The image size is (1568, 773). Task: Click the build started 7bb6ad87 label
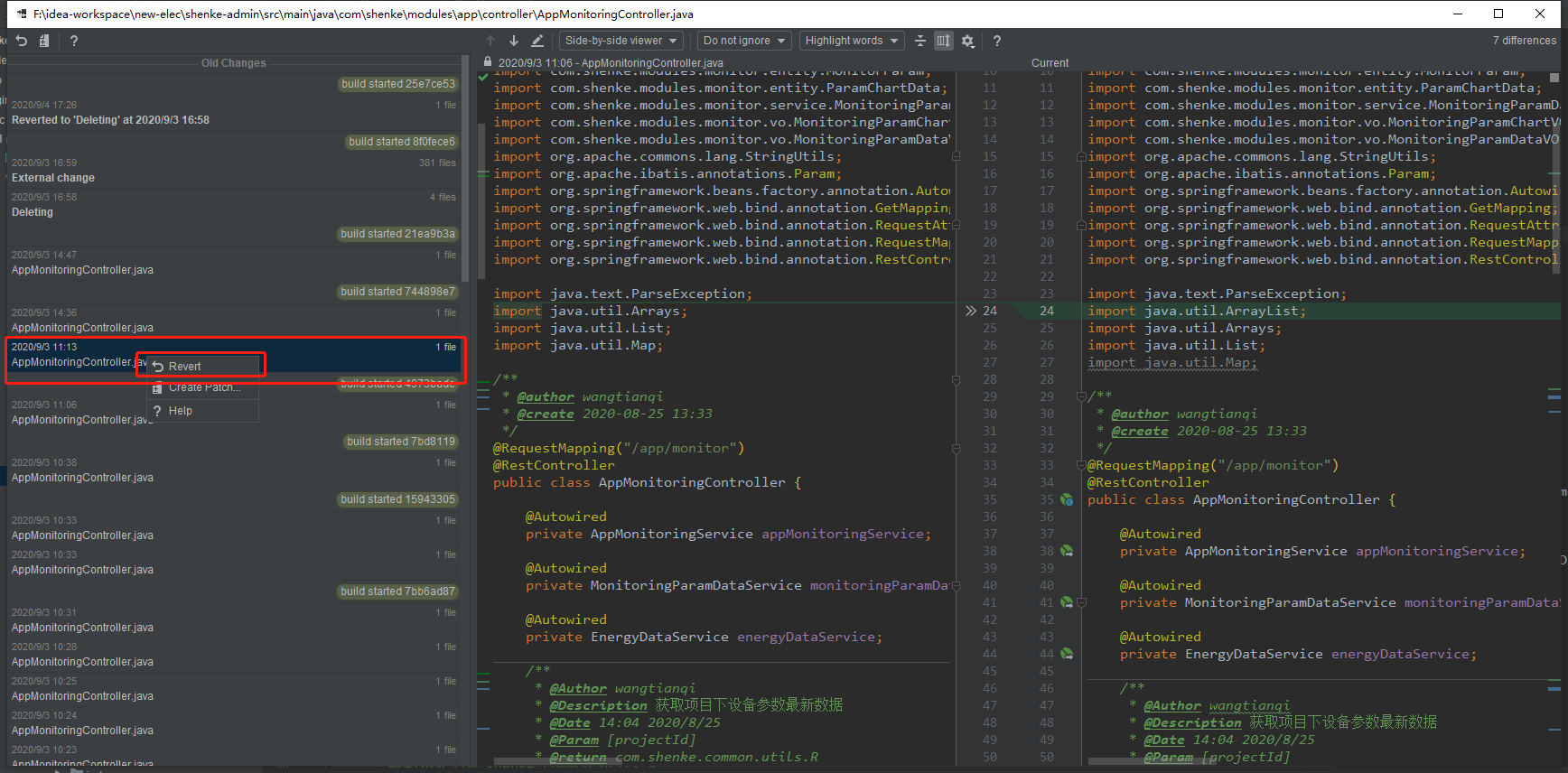[398, 591]
